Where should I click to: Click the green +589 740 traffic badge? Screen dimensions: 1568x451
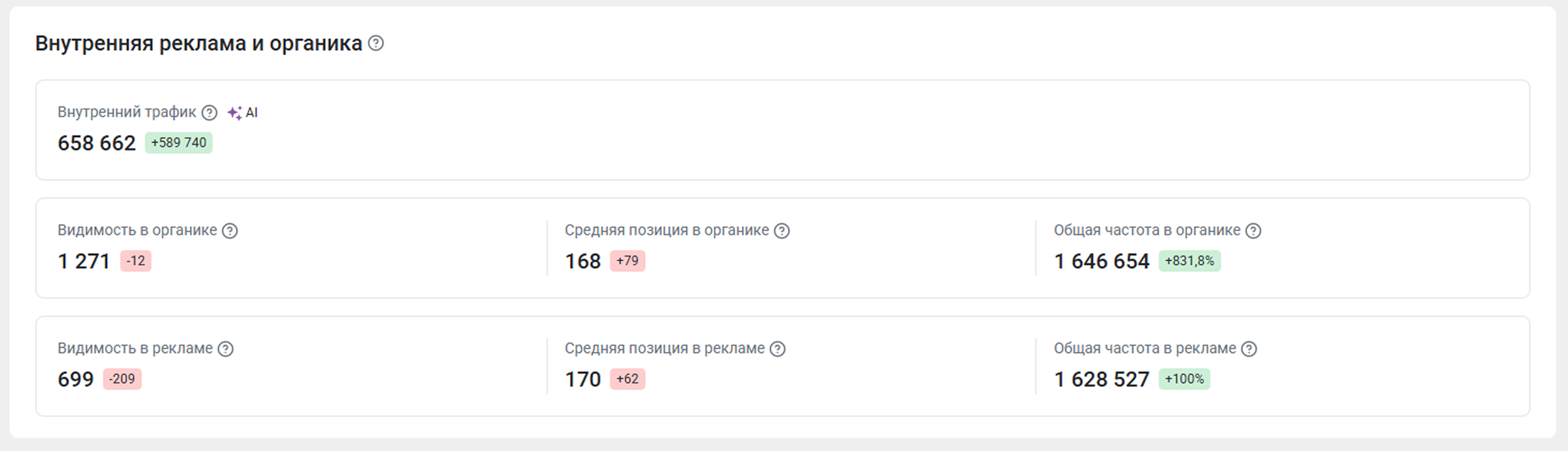(178, 143)
